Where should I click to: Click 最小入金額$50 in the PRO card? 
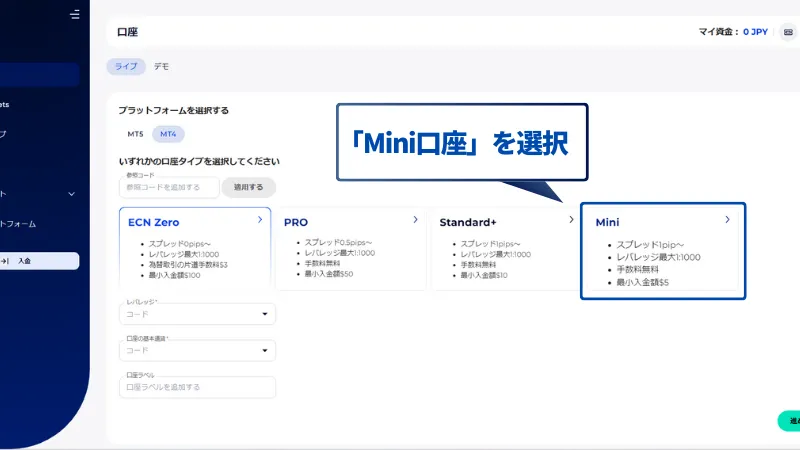[x=329, y=274]
